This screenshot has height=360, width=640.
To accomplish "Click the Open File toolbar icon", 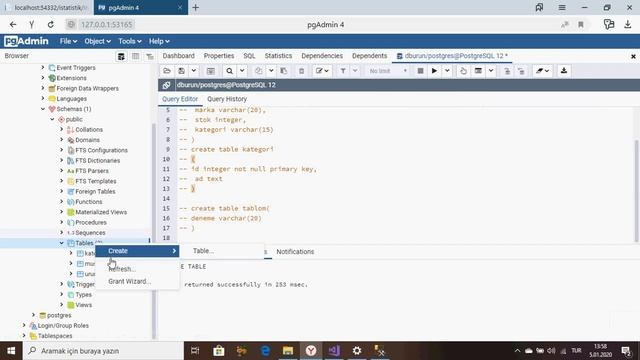I will click(x=167, y=71).
